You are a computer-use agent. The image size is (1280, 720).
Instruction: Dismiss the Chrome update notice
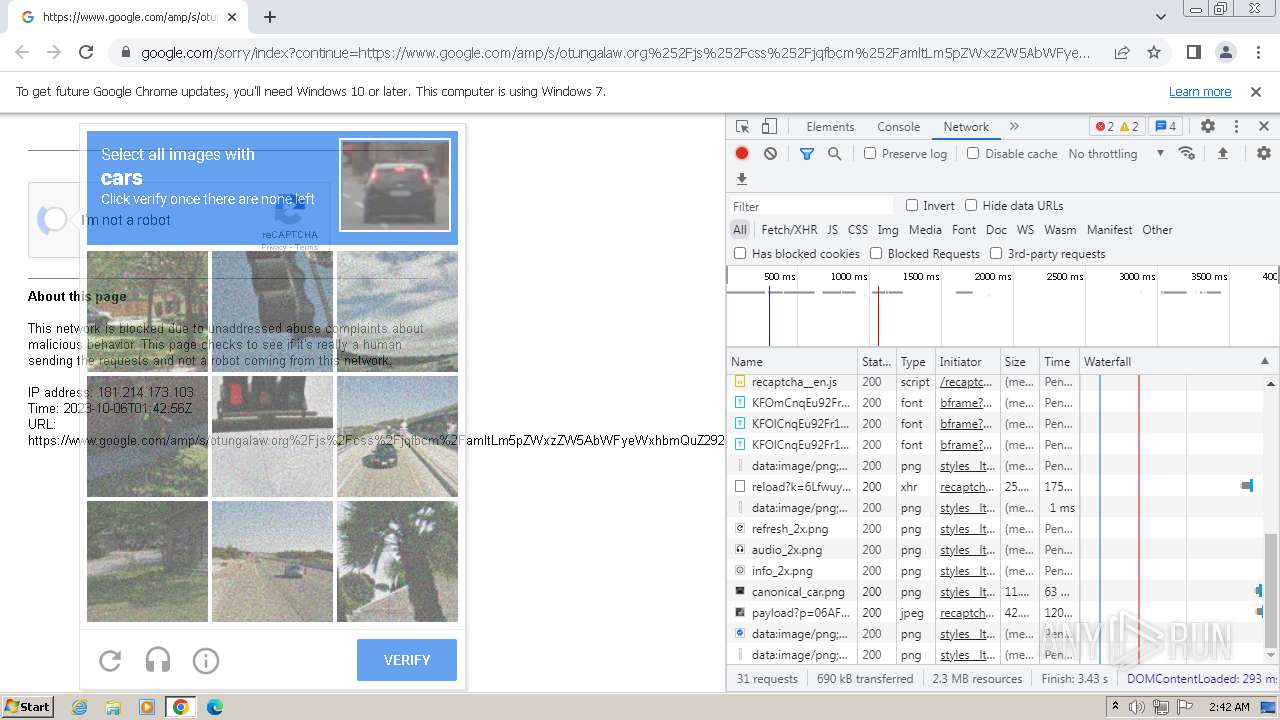[1256, 91]
